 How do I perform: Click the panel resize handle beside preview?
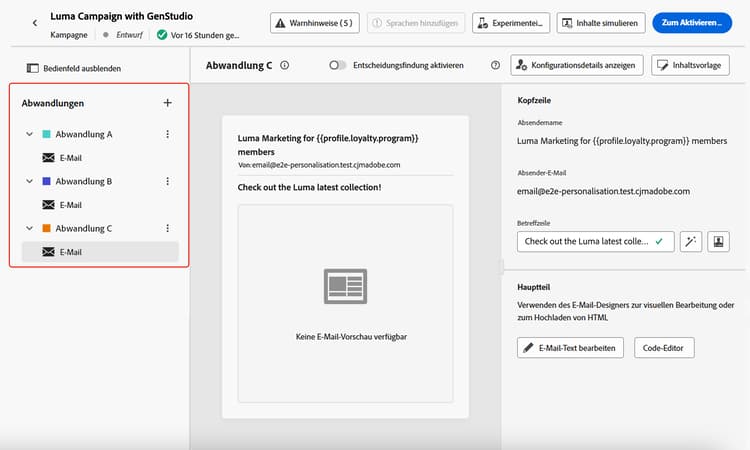tap(501, 266)
